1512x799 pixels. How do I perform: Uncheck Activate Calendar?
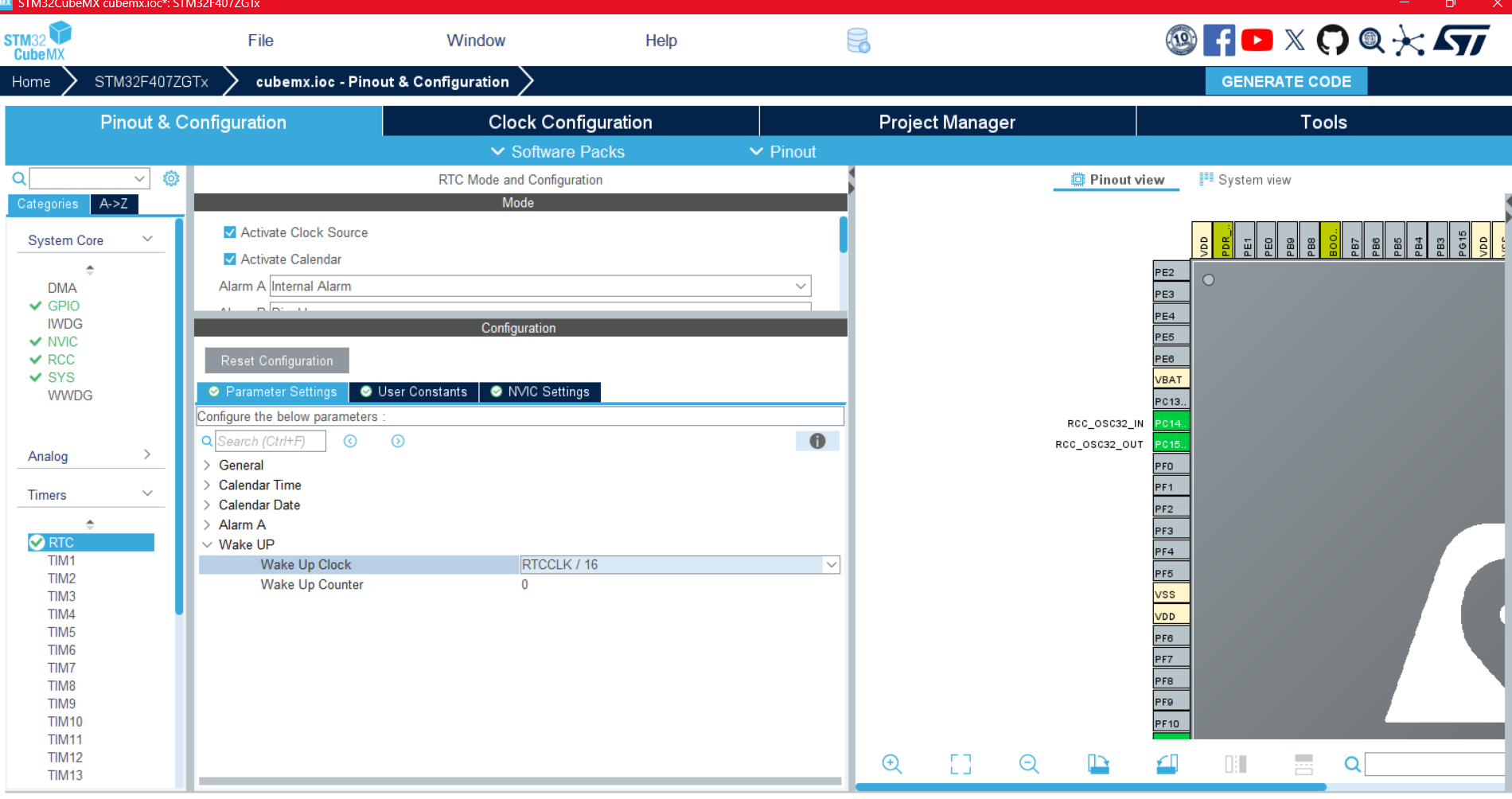pyautogui.click(x=230, y=259)
